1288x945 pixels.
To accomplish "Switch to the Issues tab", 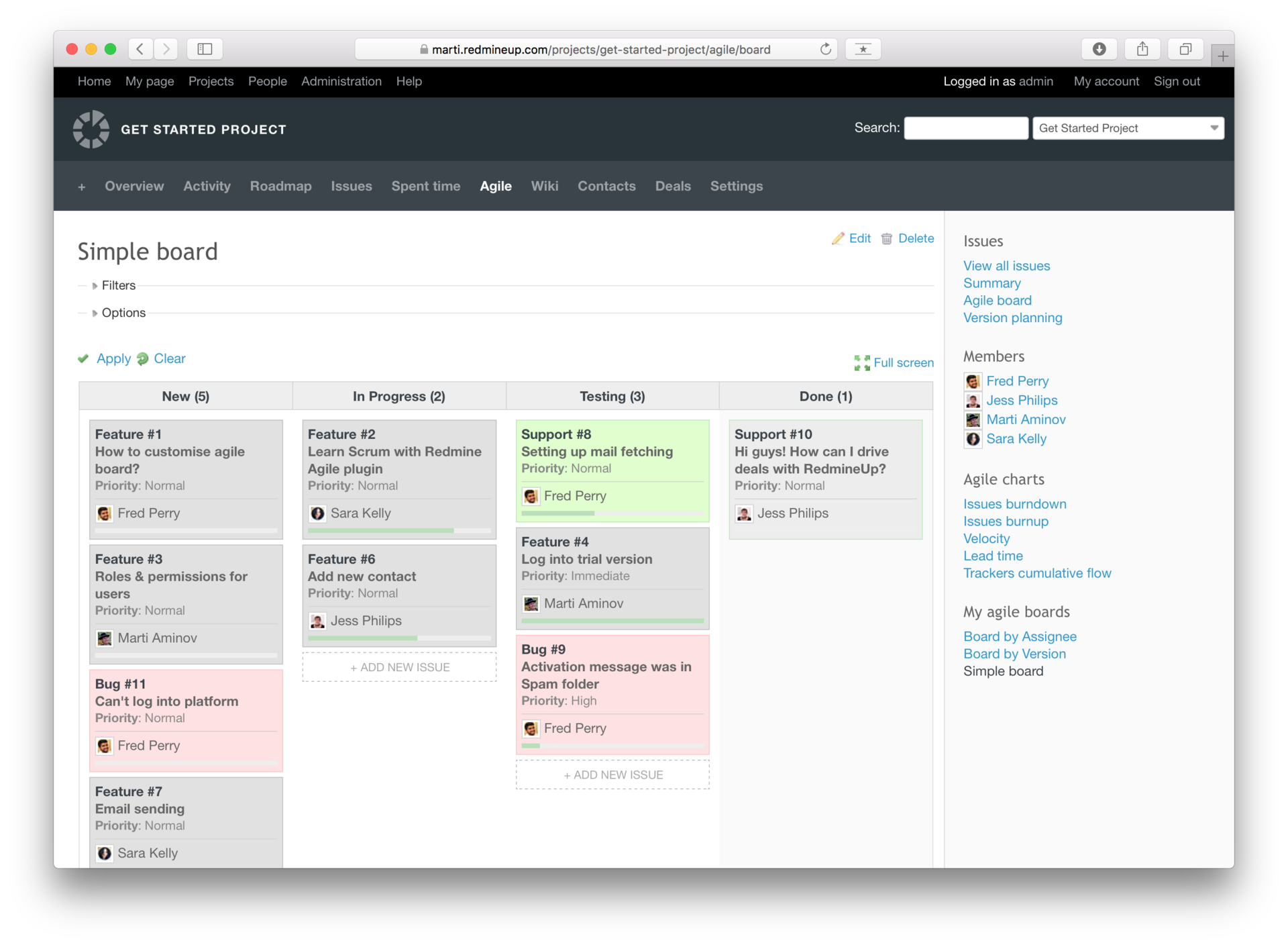I will (351, 187).
